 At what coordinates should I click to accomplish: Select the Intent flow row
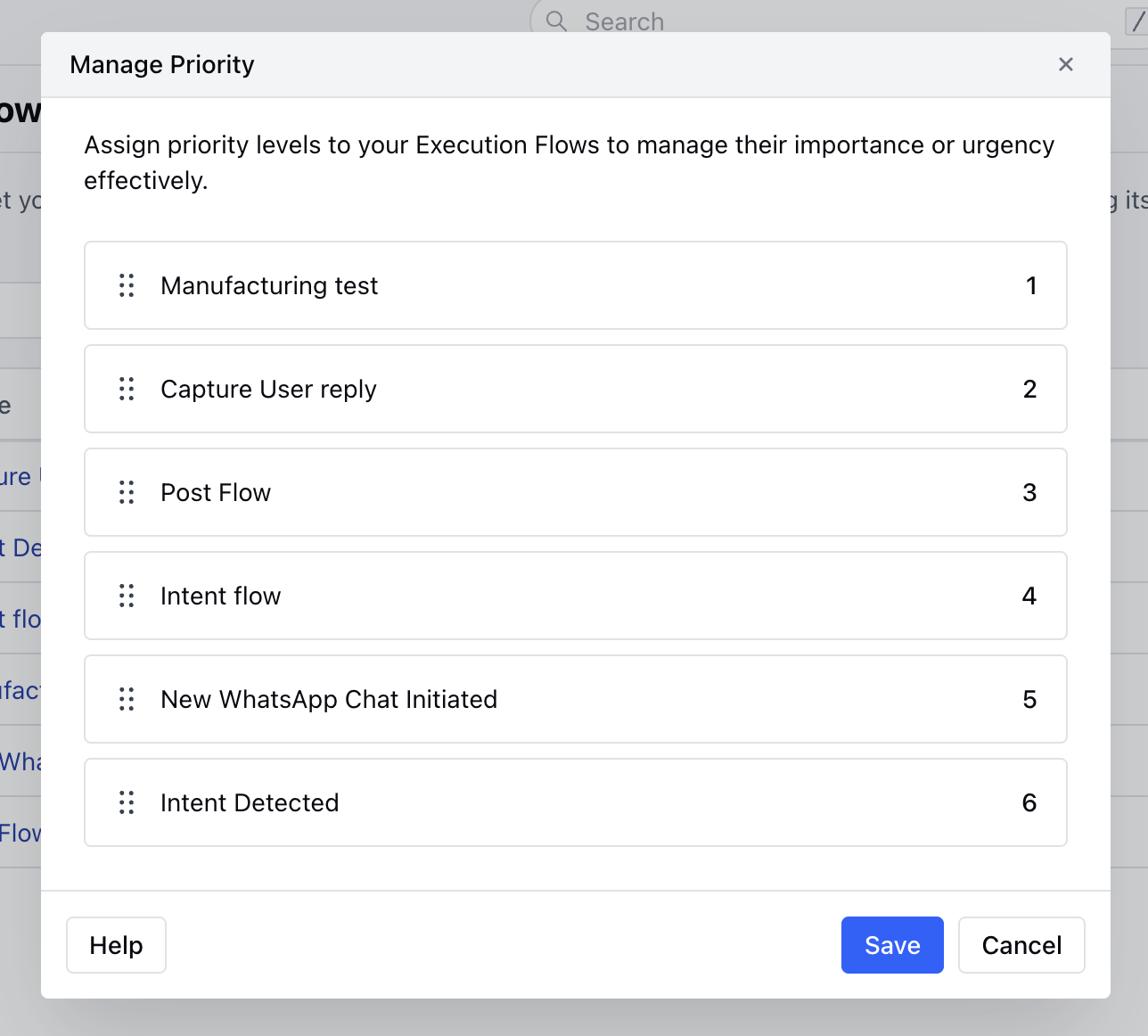(x=576, y=596)
